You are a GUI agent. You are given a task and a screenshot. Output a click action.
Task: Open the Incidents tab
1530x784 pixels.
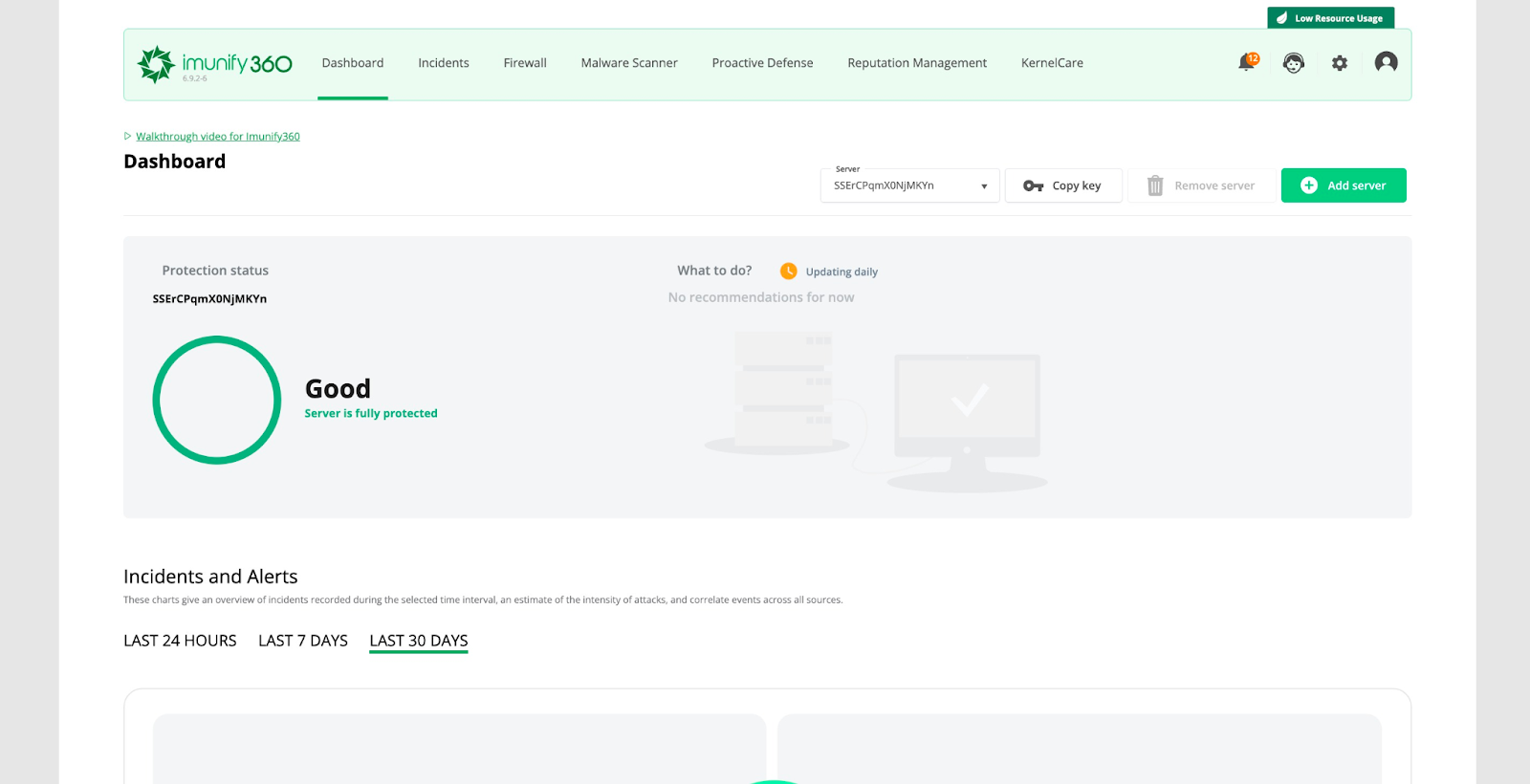[444, 63]
